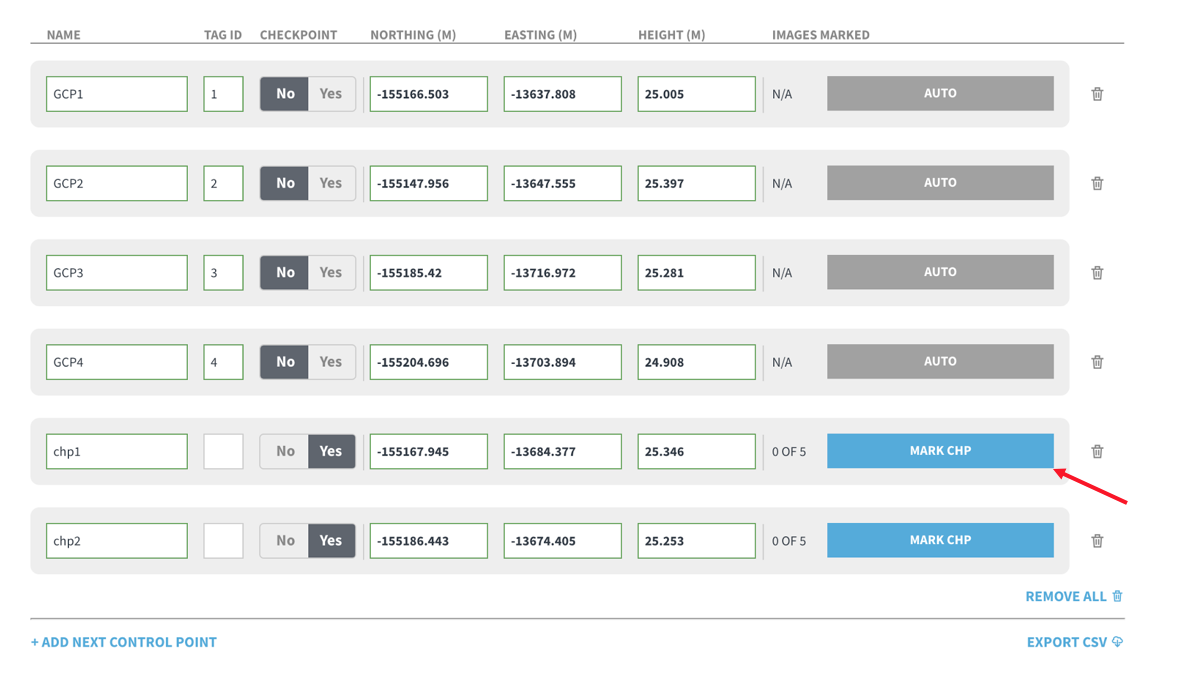The width and height of the screenshot is (1187, 682).
Task: Edit the GCP3 name field
Action: click(117, 272)
